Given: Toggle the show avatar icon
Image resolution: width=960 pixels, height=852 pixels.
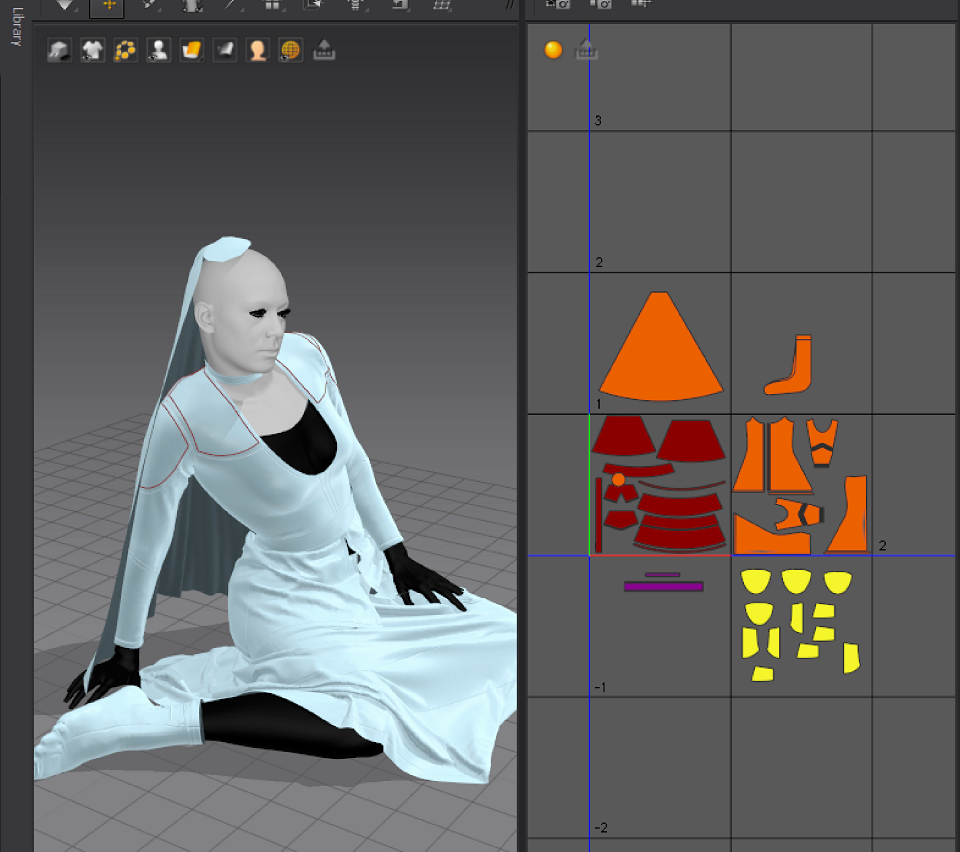Looking at the screenshot, I should (x=159, y=50).
